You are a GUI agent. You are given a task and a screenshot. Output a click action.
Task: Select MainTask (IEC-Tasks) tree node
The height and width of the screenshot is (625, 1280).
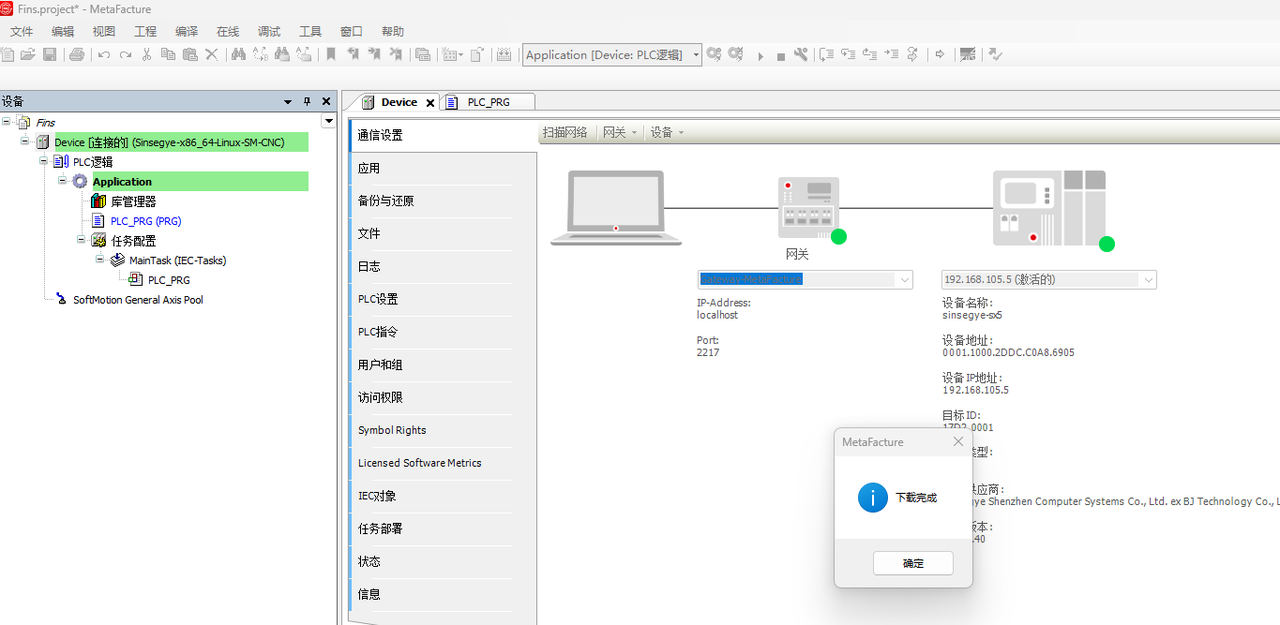(177, 260)
